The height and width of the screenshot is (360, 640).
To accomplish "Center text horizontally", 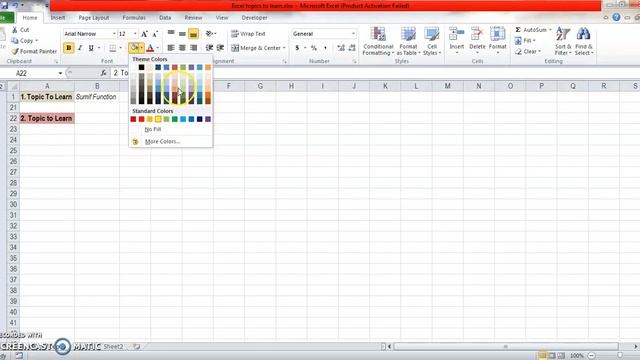I will (x=182, y=48).
